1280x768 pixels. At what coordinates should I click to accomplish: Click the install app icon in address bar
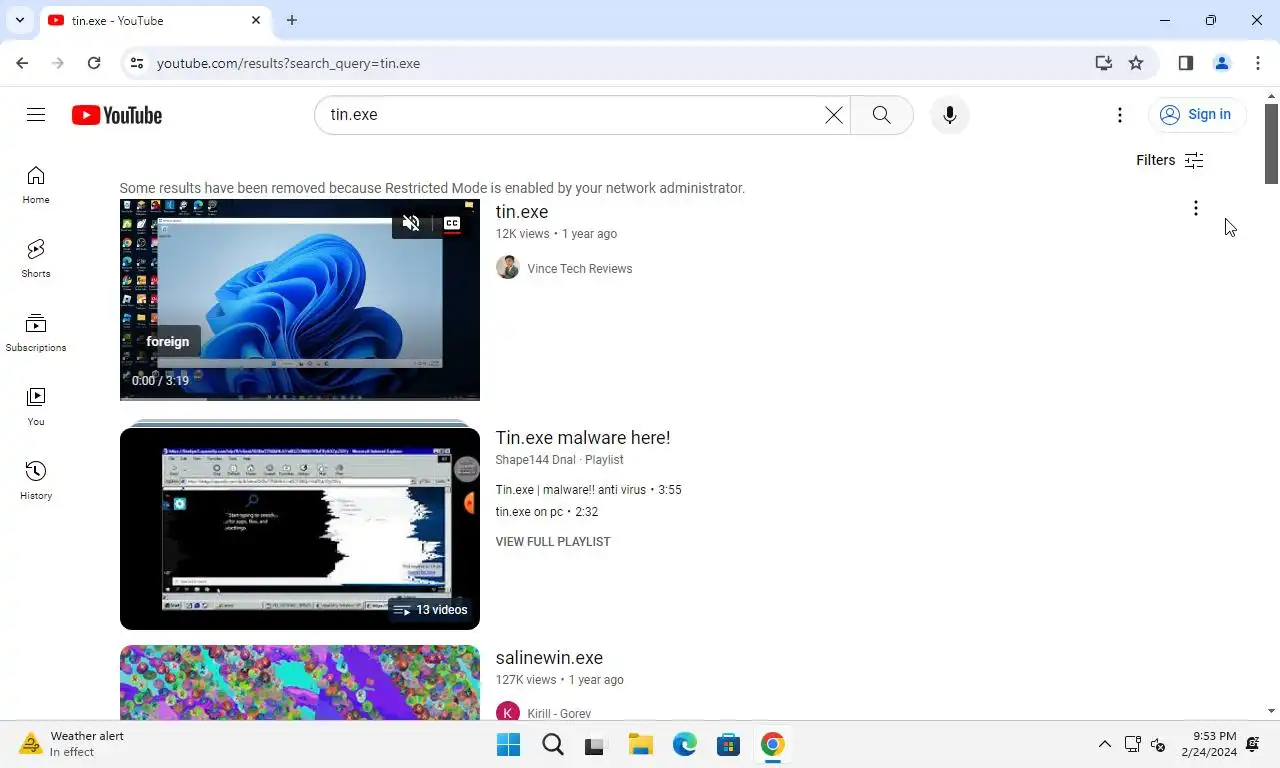coord(1103,63)
